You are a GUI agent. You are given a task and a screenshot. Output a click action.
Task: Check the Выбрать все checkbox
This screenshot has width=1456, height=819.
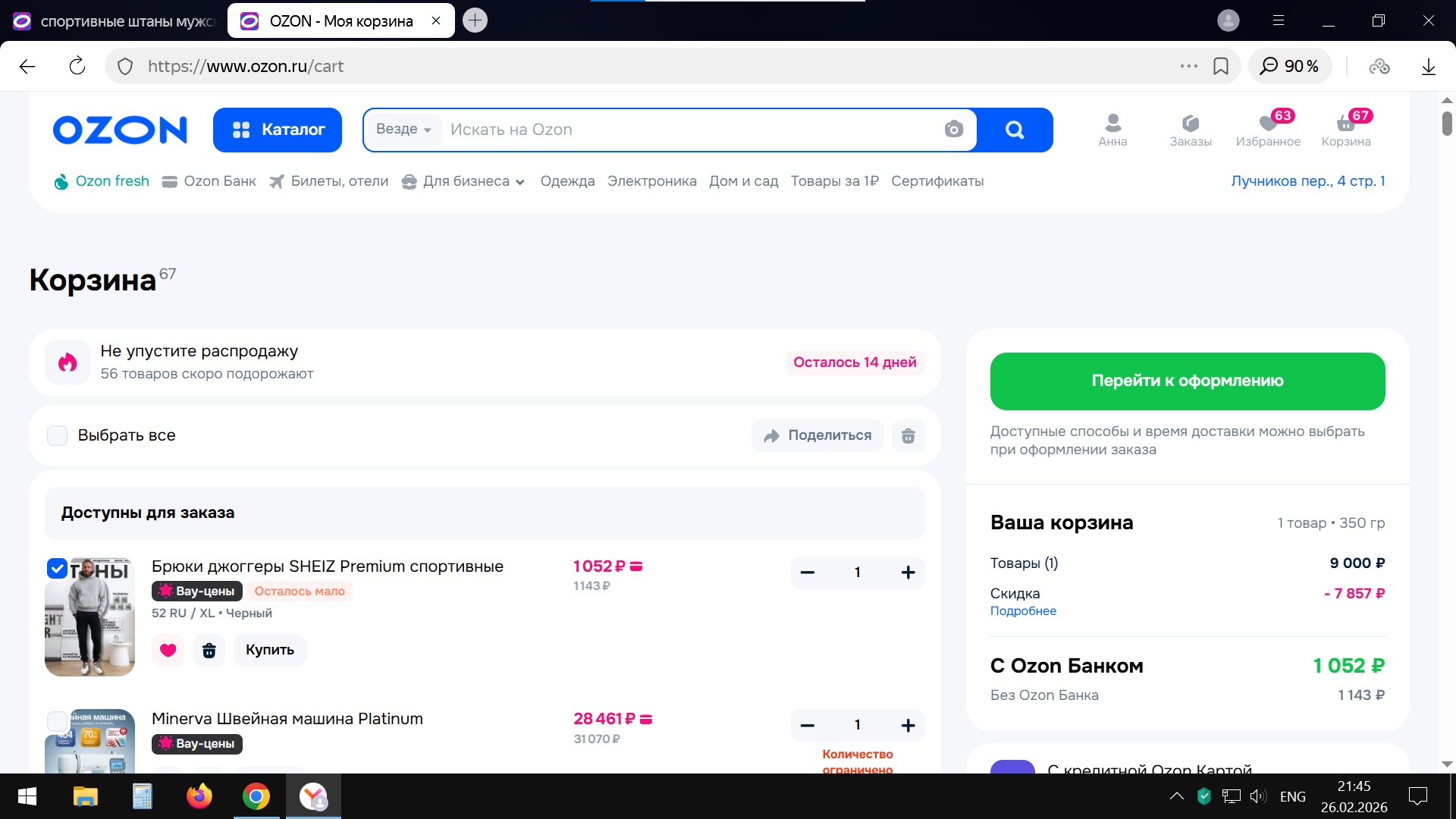pyautogui.click(x=58, y=435)
